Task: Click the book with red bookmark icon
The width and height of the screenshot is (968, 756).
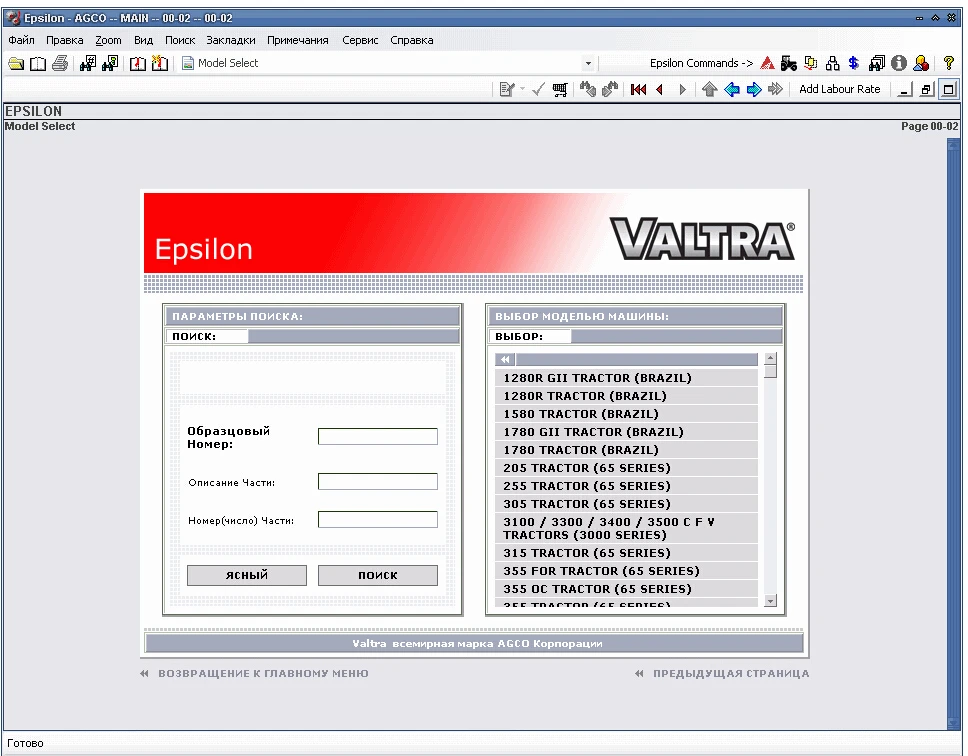Action: click(x=138, y=63)
